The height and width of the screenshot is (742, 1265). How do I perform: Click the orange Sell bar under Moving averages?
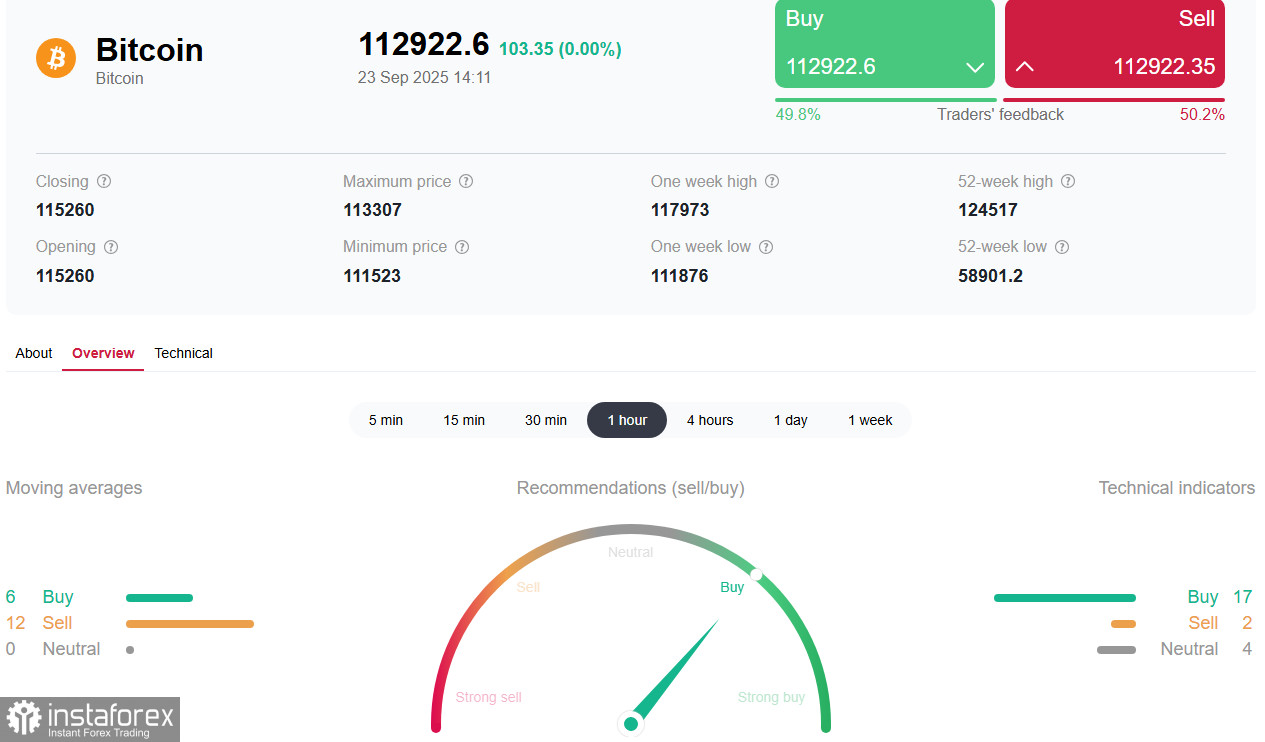coord(190,624)
